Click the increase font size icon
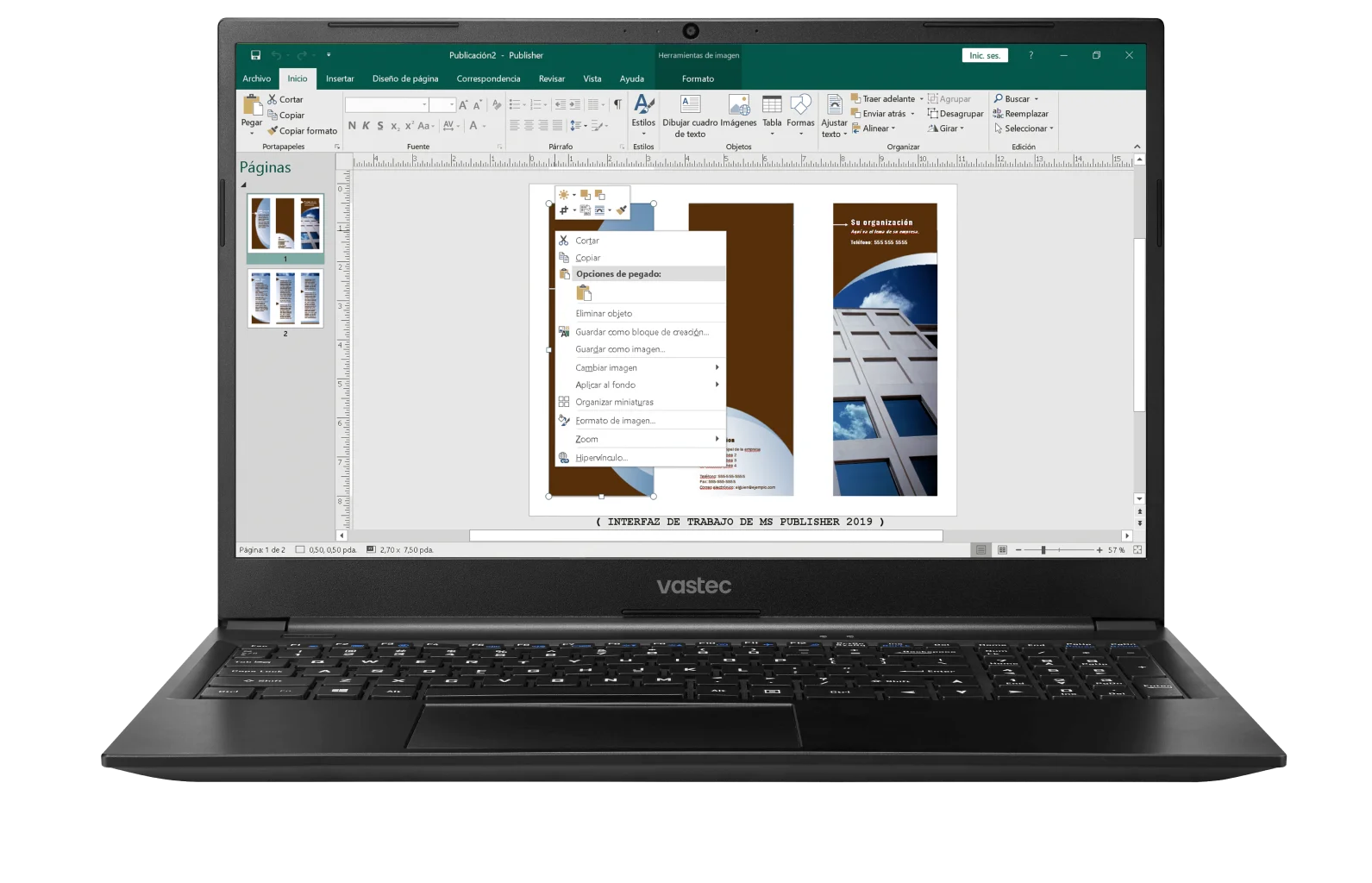 [463, 105]
